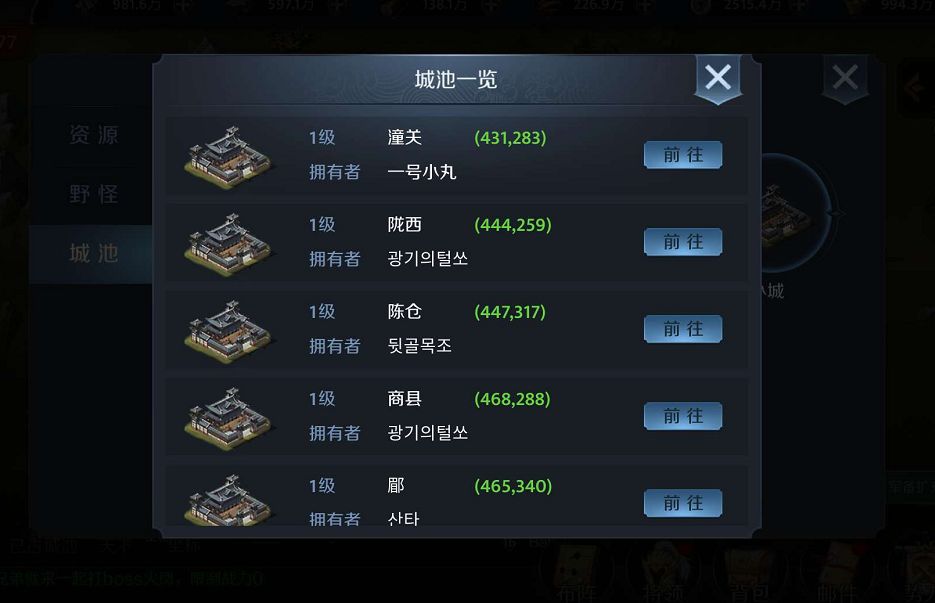Close the dimmed background panel
This screenshot has height=603, width=935.
tap(845, 78)
